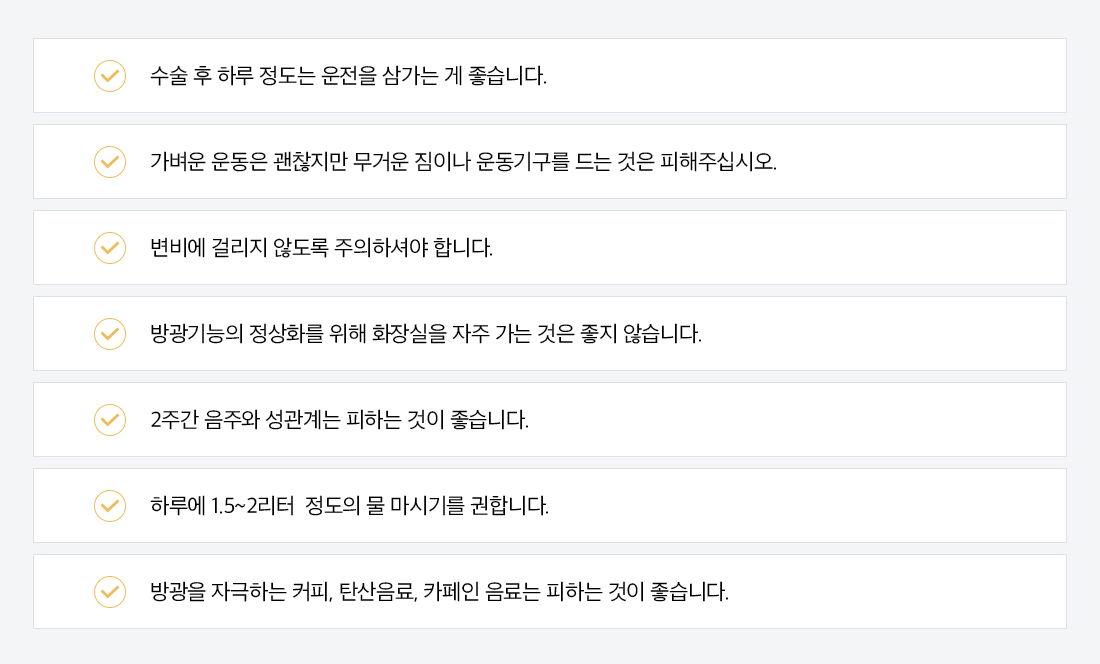1100x664 pixels.
Task: Click the blank right side of the exercise card
Action: pos(919,162)
